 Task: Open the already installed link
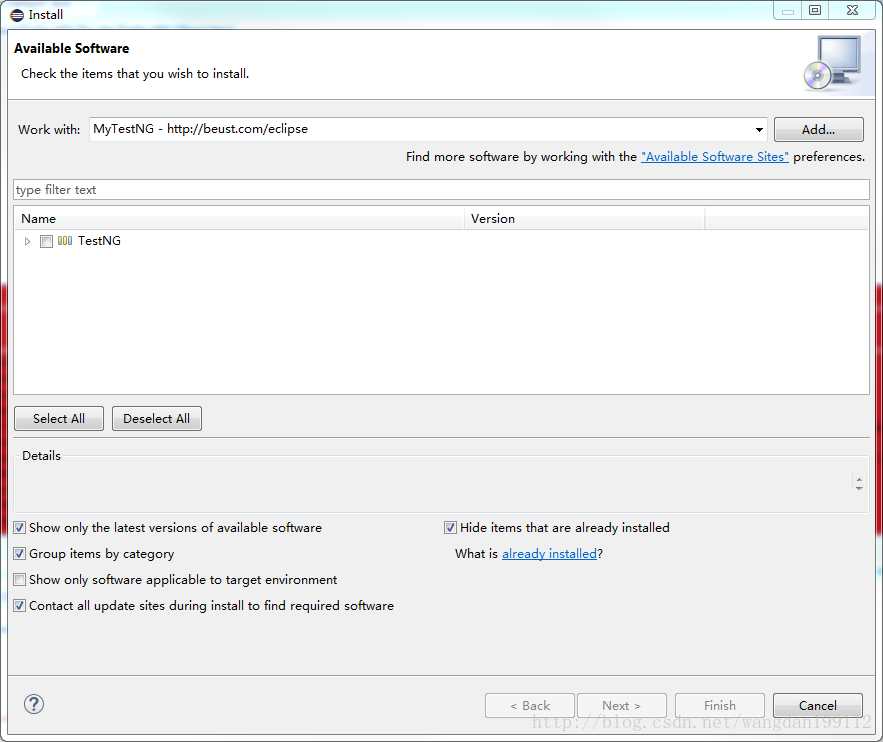click(x=549, y=553)
